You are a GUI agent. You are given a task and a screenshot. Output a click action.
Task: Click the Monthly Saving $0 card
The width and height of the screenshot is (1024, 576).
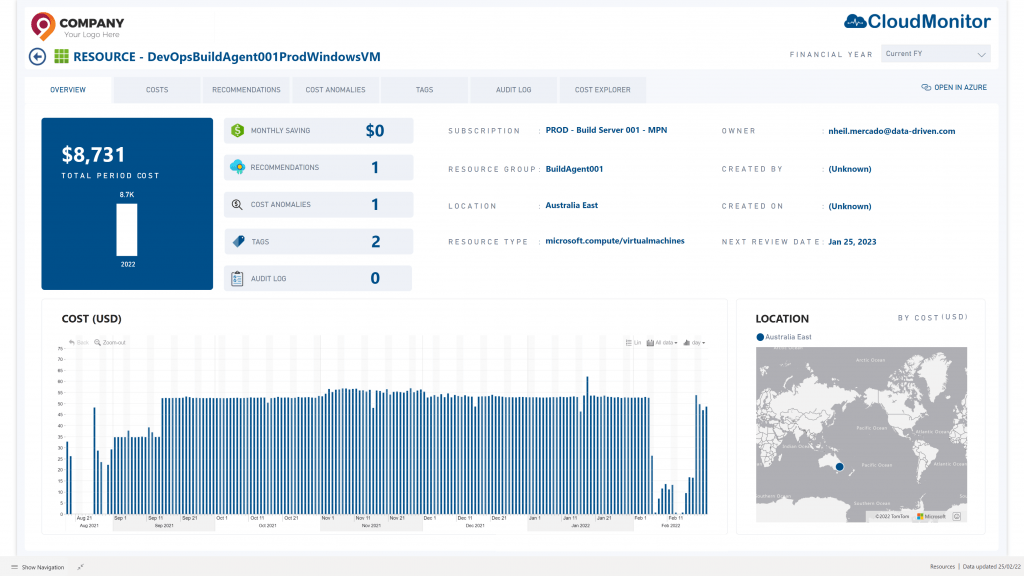click(x=319, y=131)
